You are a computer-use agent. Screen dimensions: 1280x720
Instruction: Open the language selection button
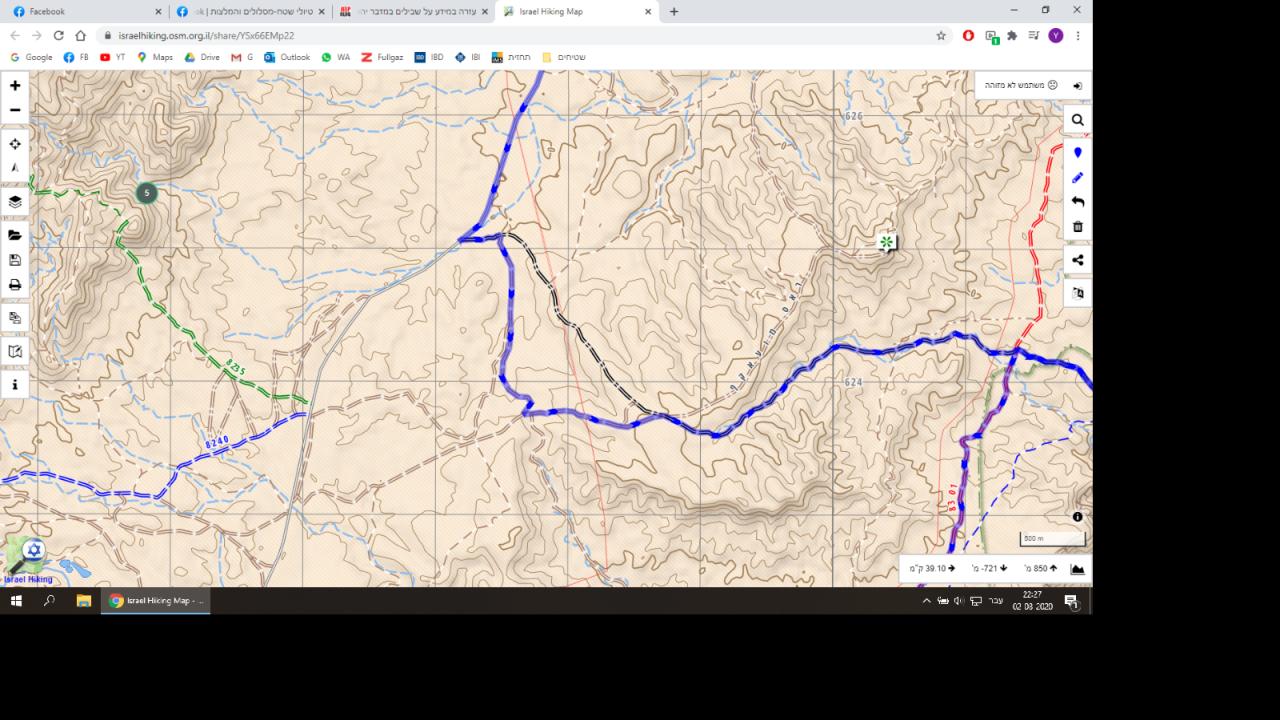coord(1077,294)
